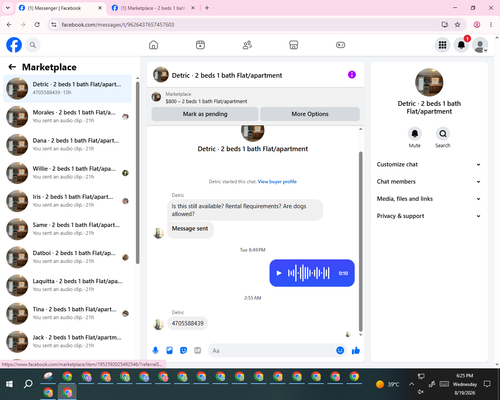Click large listing thumbnail in right panel
The image size is (500, 400).
(429, 82)
